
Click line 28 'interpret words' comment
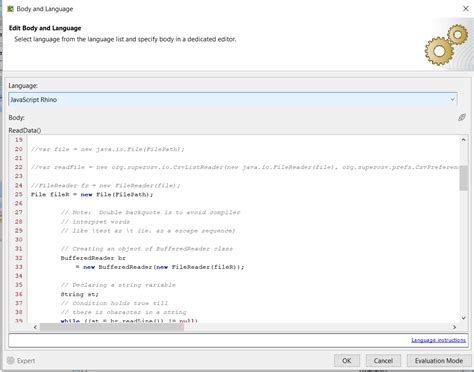(95, 222)
